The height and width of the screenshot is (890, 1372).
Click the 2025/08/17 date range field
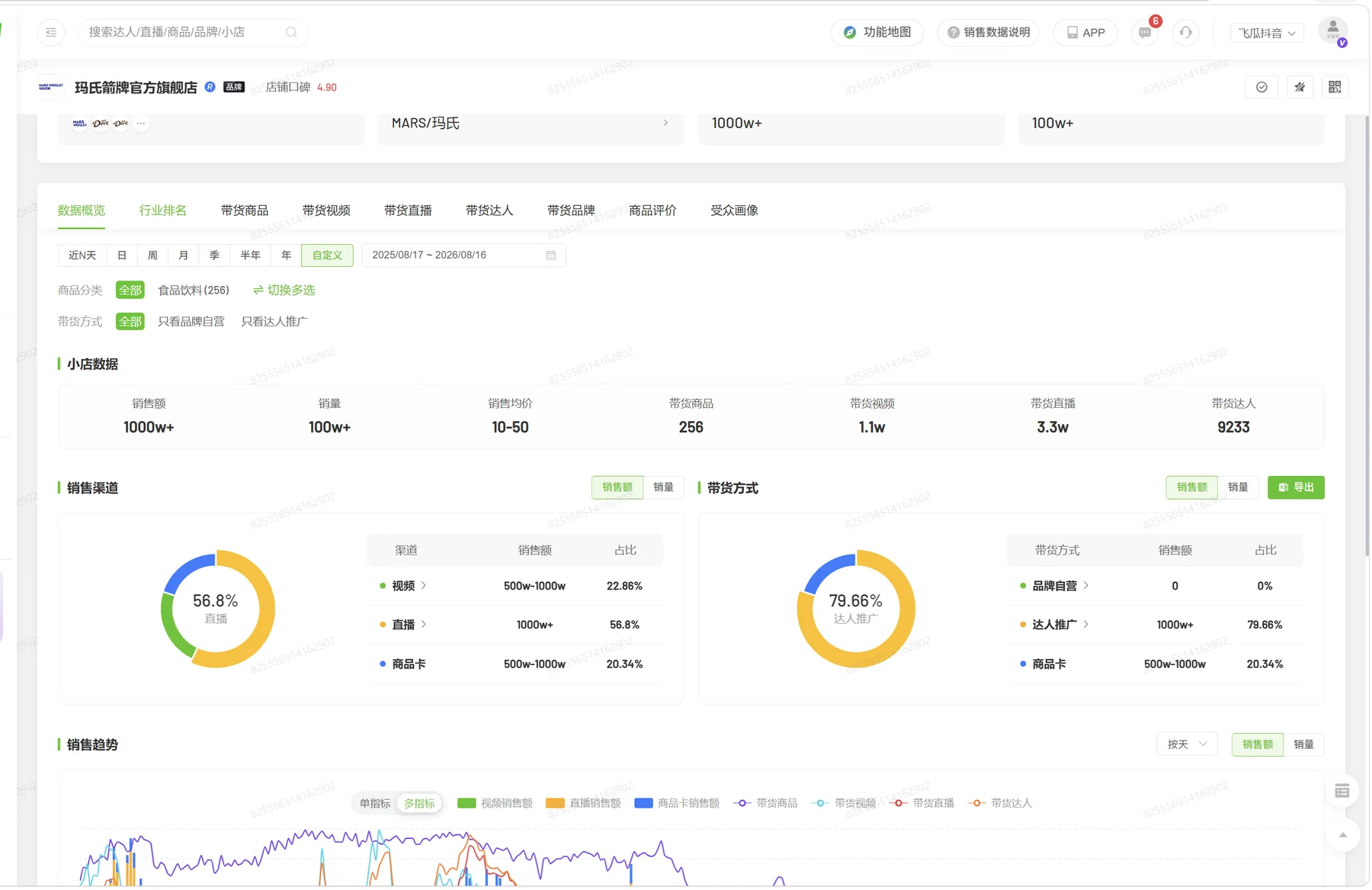pos(463,255)
